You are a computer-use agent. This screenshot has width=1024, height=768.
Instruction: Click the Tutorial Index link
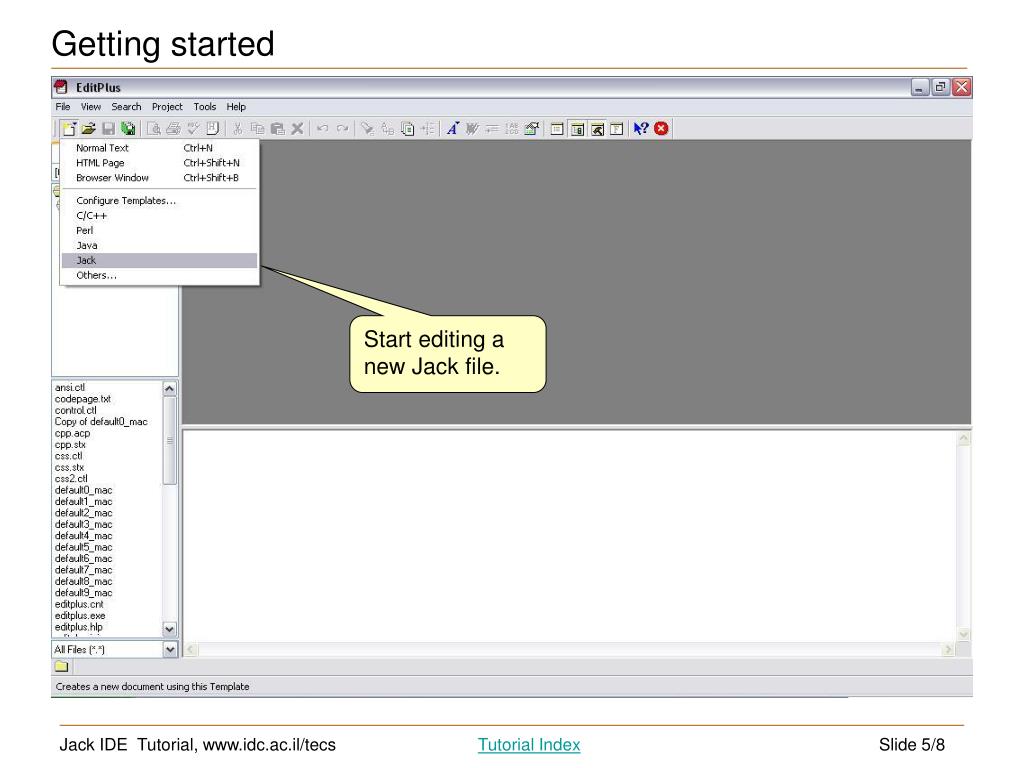coord(529,744)
